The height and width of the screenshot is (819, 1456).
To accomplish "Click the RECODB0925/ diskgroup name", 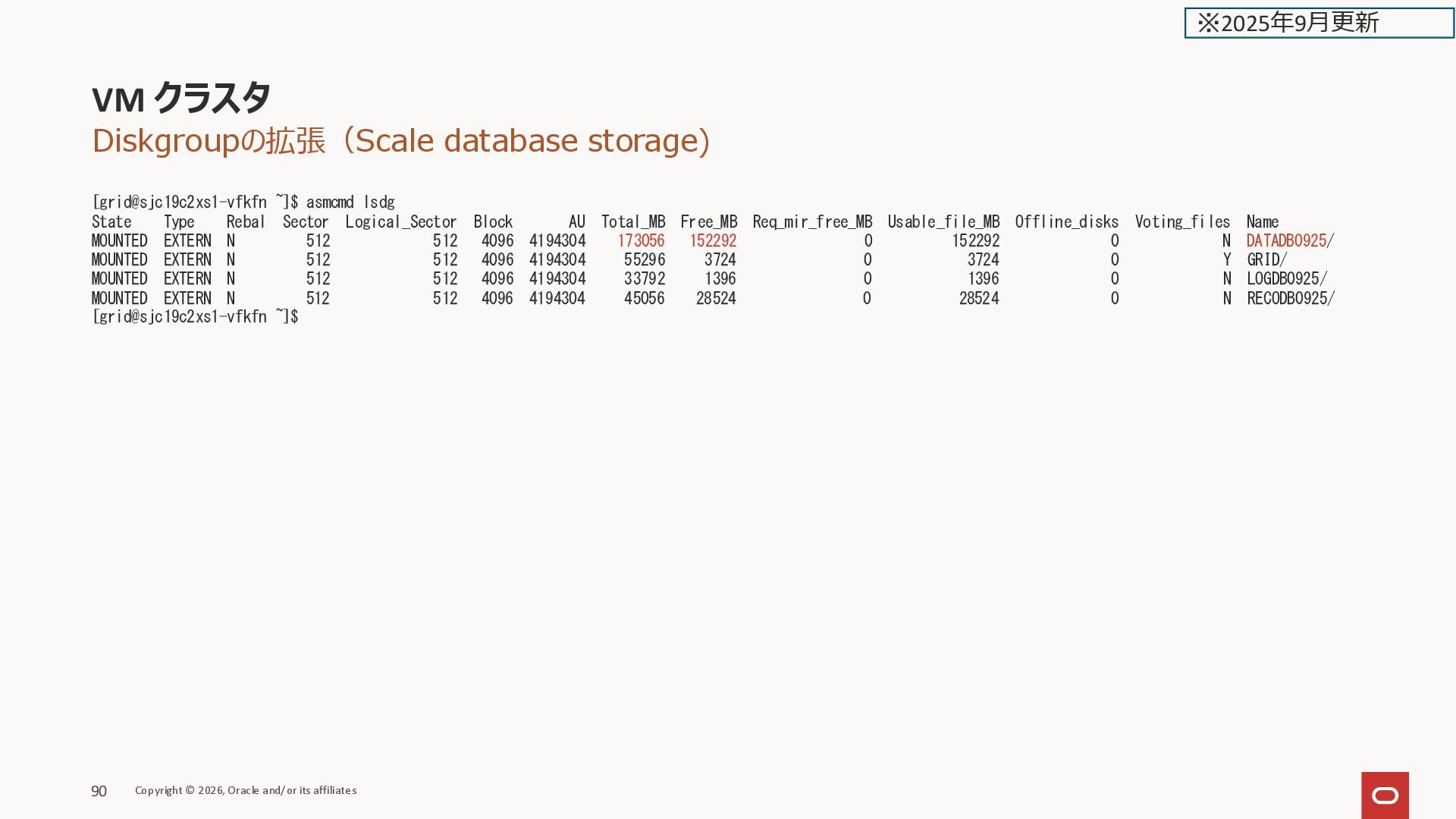I will 1291,299.
